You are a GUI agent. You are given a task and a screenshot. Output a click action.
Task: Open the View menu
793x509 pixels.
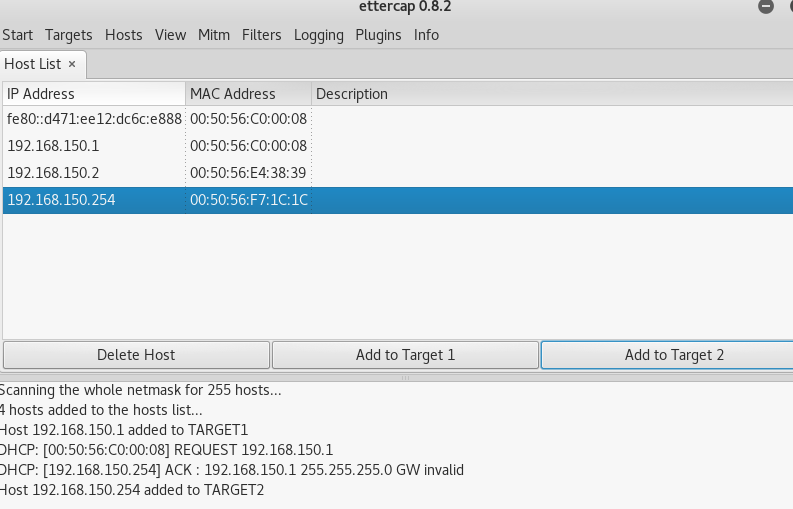[x=170, y=35]
